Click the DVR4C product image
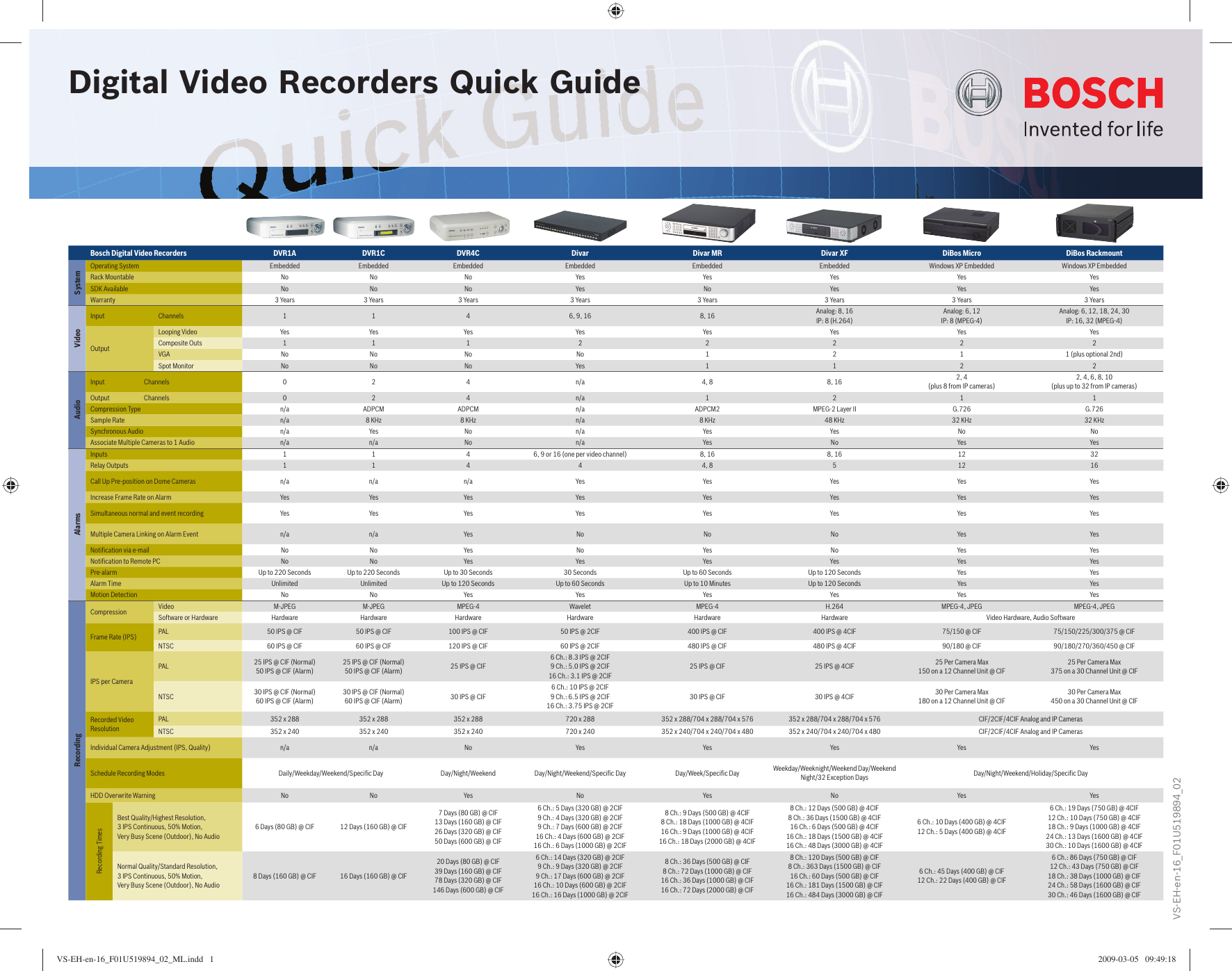The width and height of the screenshot is (1232, 971). (x=469, y=226)
